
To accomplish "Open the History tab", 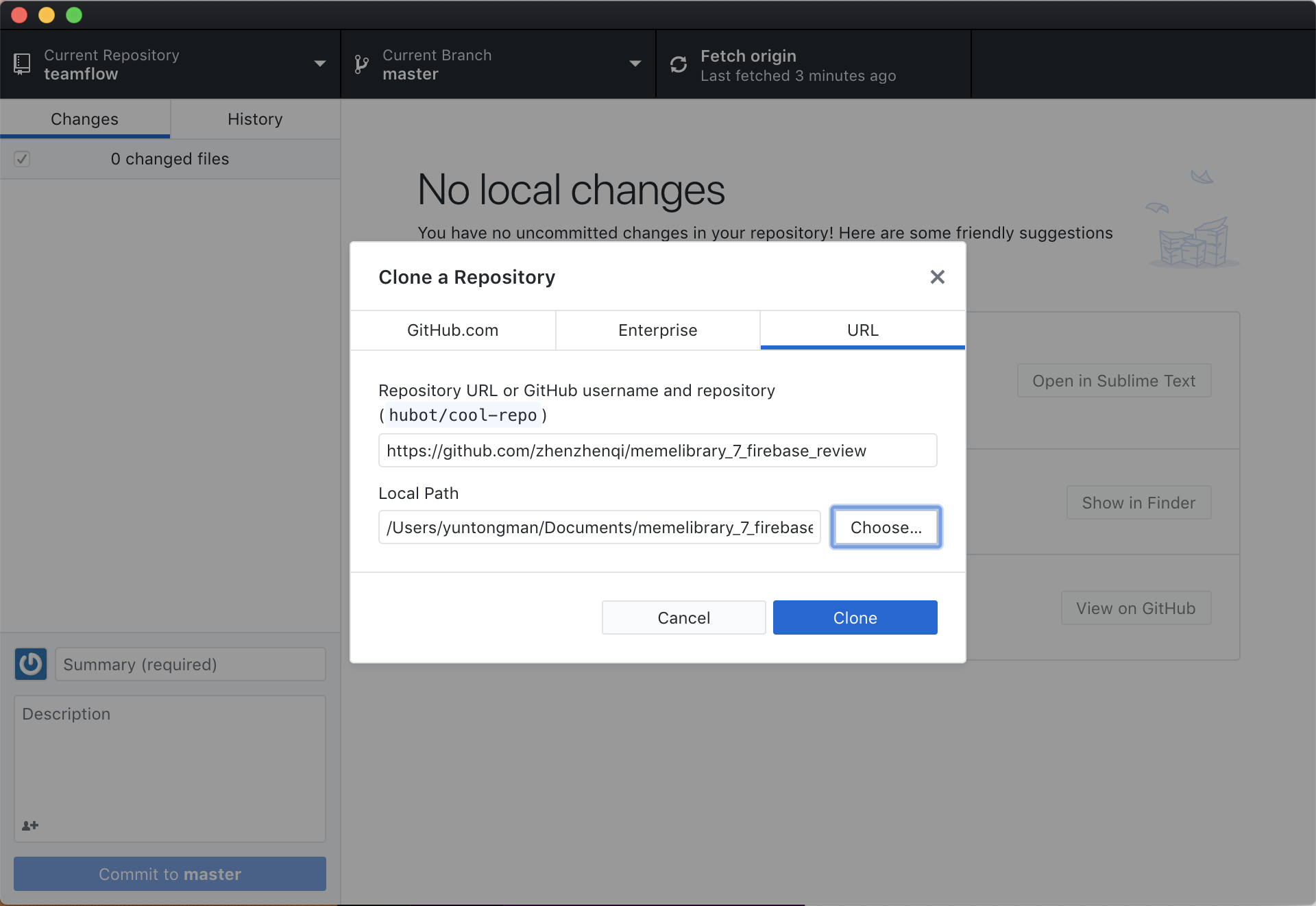I will (255, 119).
